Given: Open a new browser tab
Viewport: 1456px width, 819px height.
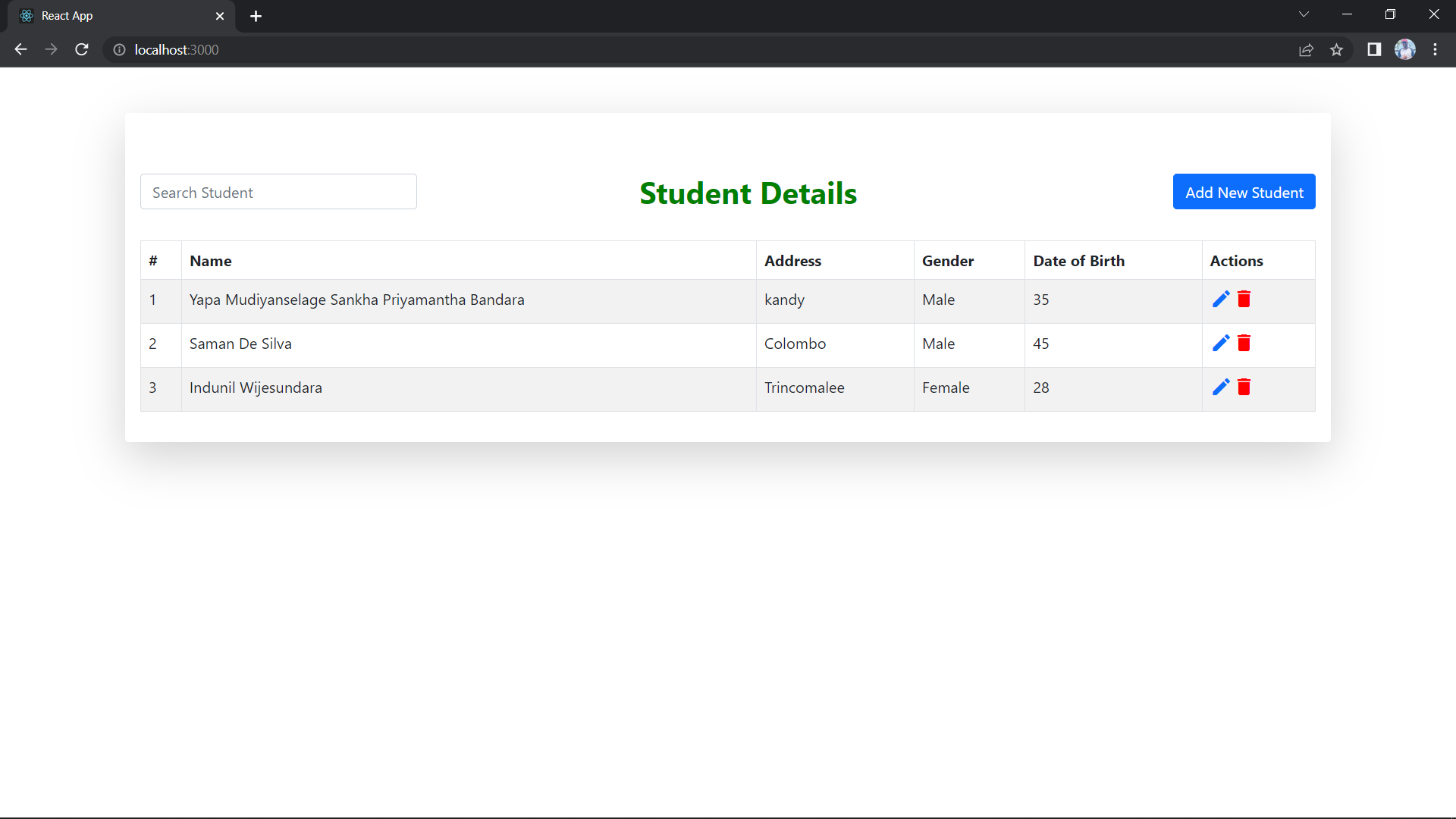Looking at the screenshot, I should [256, 16].
